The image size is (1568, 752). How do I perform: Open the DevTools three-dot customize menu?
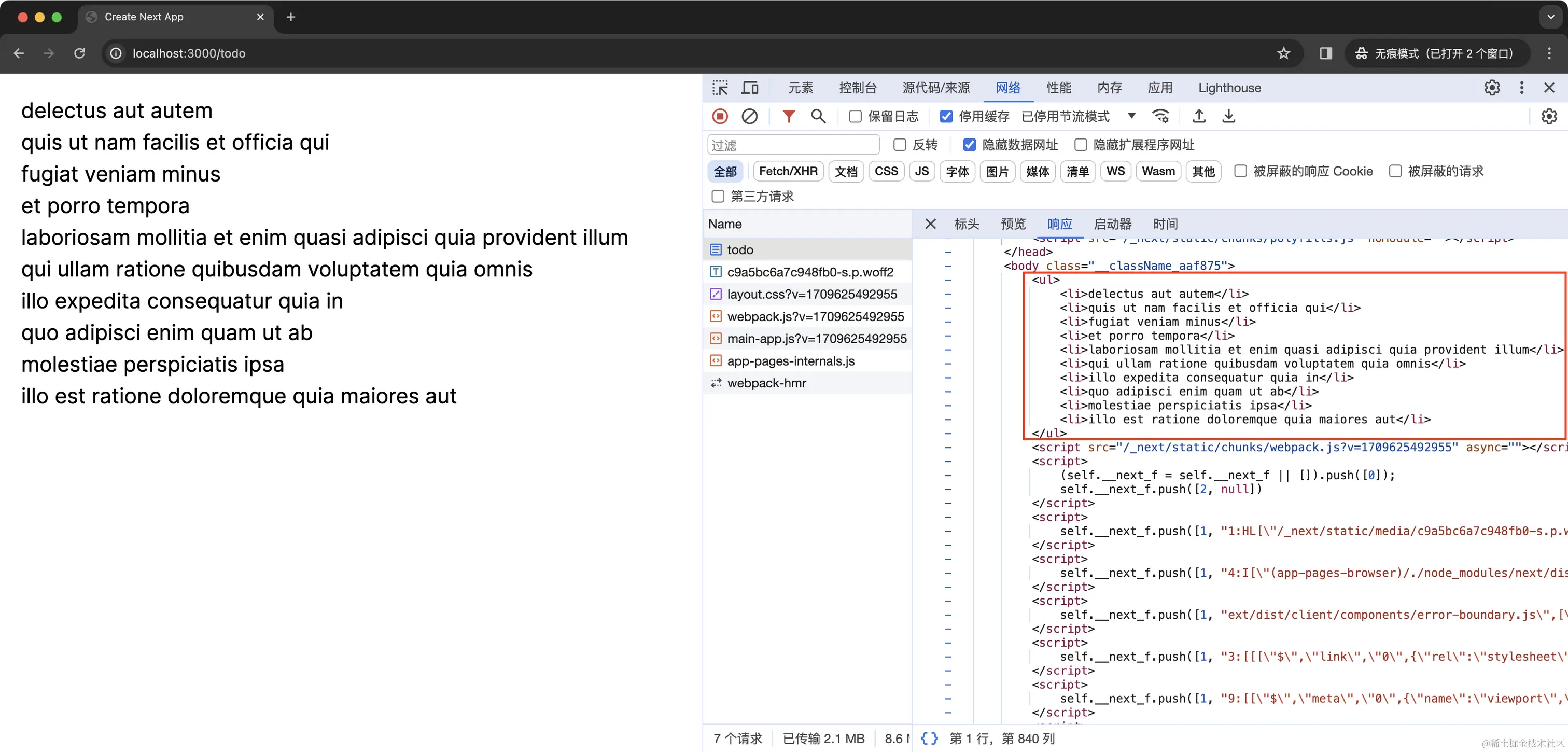(x=1521, y=88)
